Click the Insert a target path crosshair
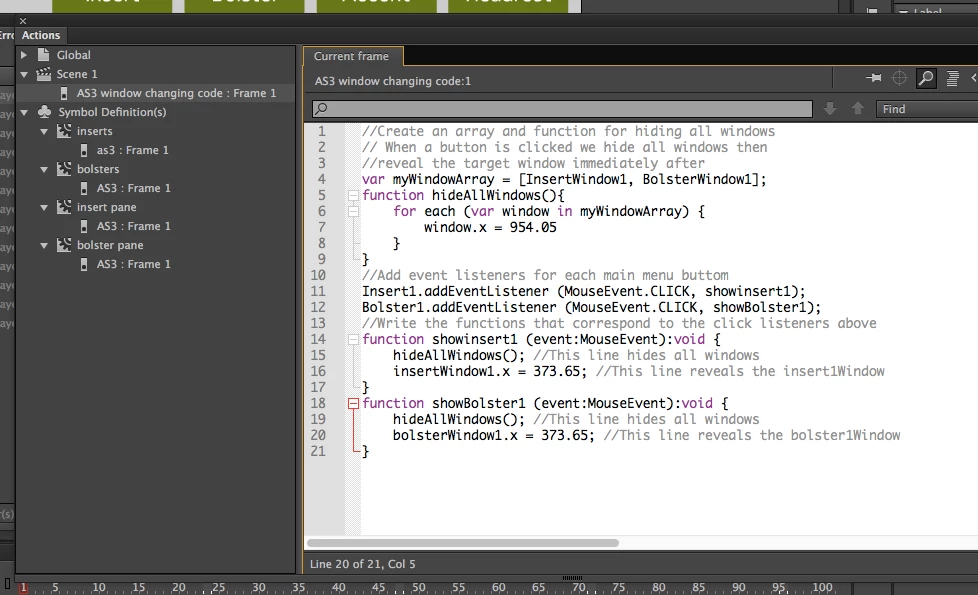978x595 pixels. tap(899, 78)
